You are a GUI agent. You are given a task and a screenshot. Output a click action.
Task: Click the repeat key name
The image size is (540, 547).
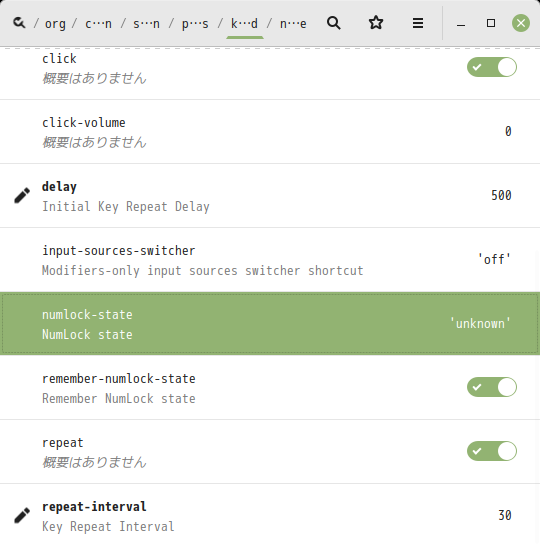click(63, 443)
